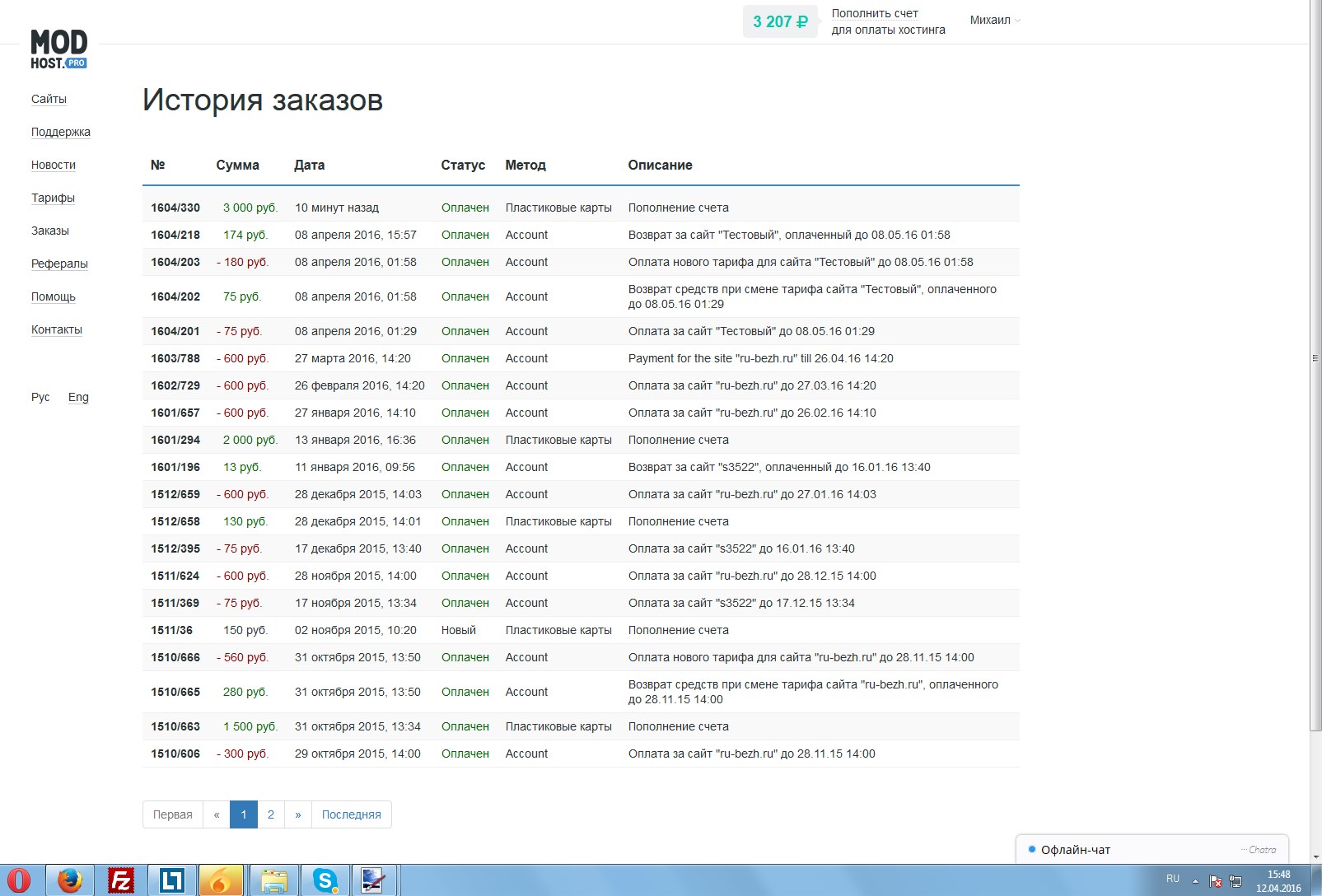Screen dimensions: 1322x896
Task: Switch language to Eng
Action: click(x=78, y=397)
